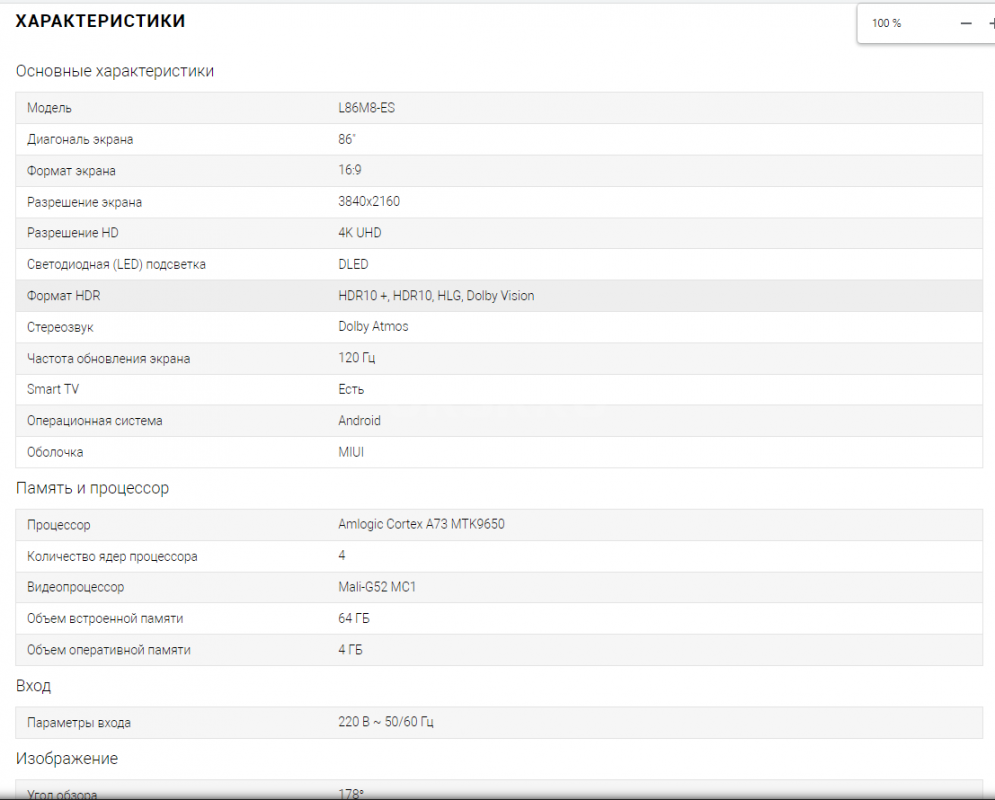Click the 4K UHD value
This screenshot has height=800, width=995.
[359, 233]
